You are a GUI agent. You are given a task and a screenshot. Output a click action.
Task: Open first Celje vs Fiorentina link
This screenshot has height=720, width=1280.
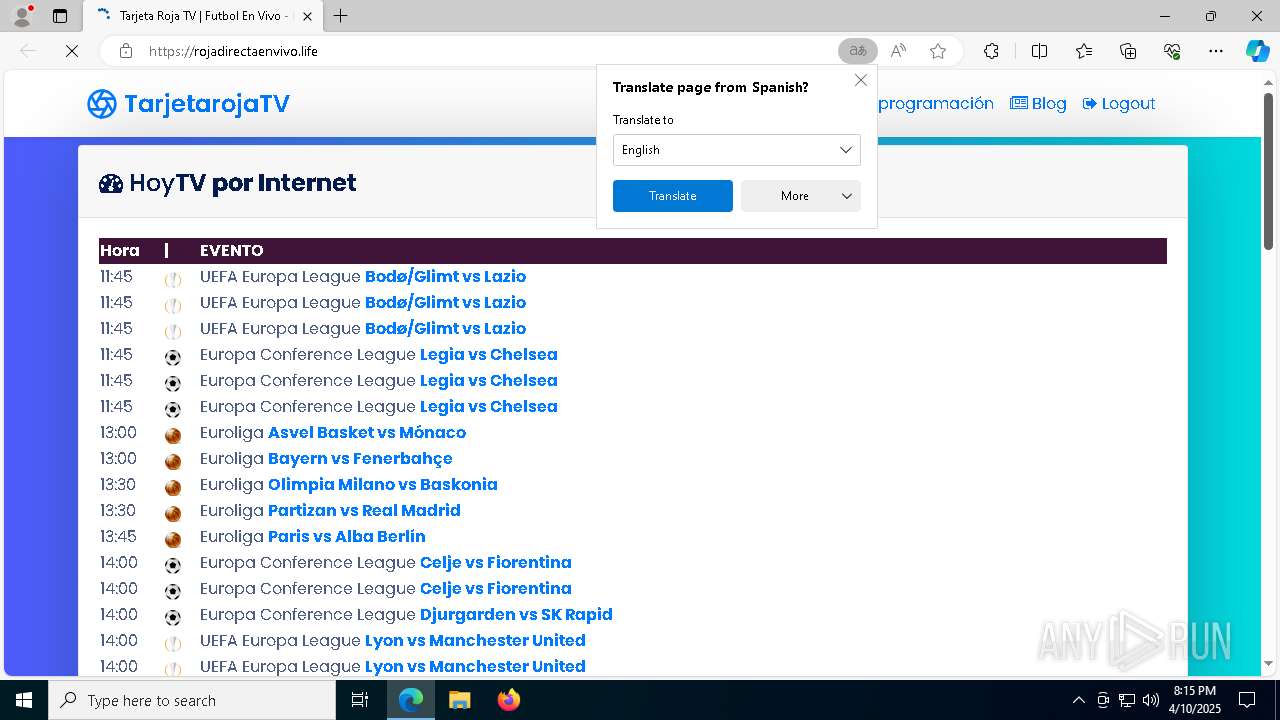496,562
